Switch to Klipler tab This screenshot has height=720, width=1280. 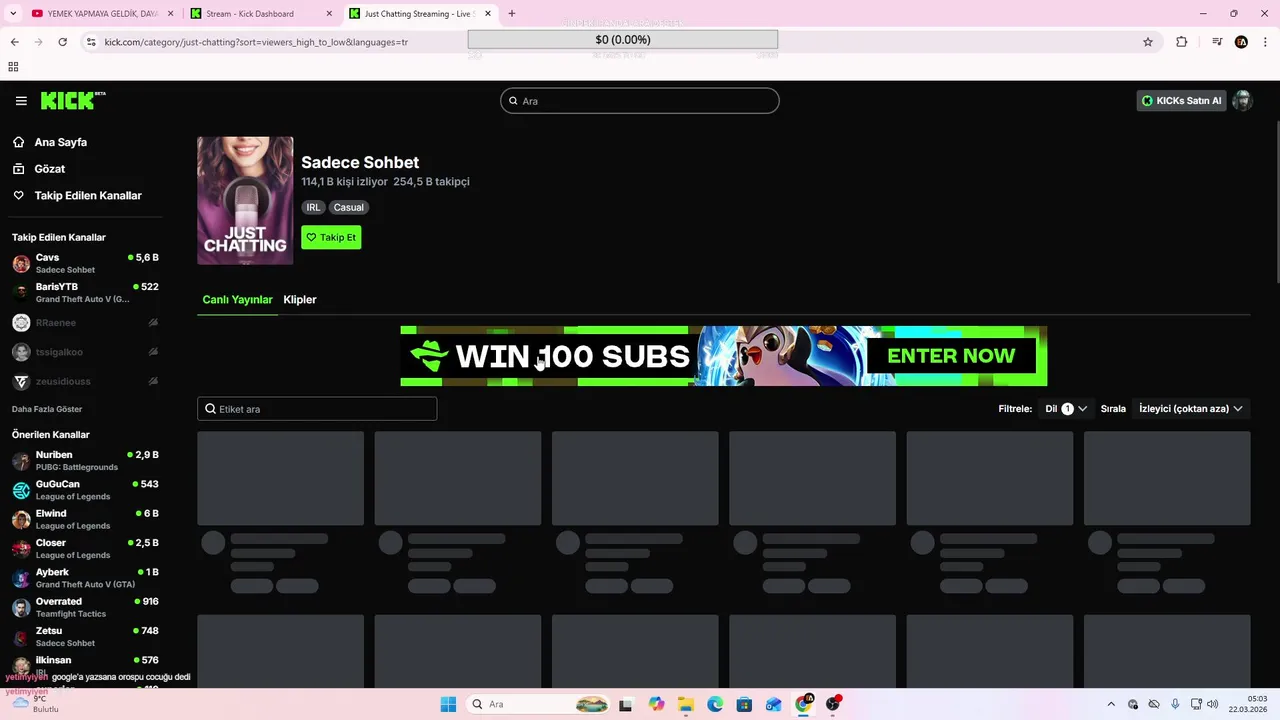pyautogui.click(x=300, y=300)
